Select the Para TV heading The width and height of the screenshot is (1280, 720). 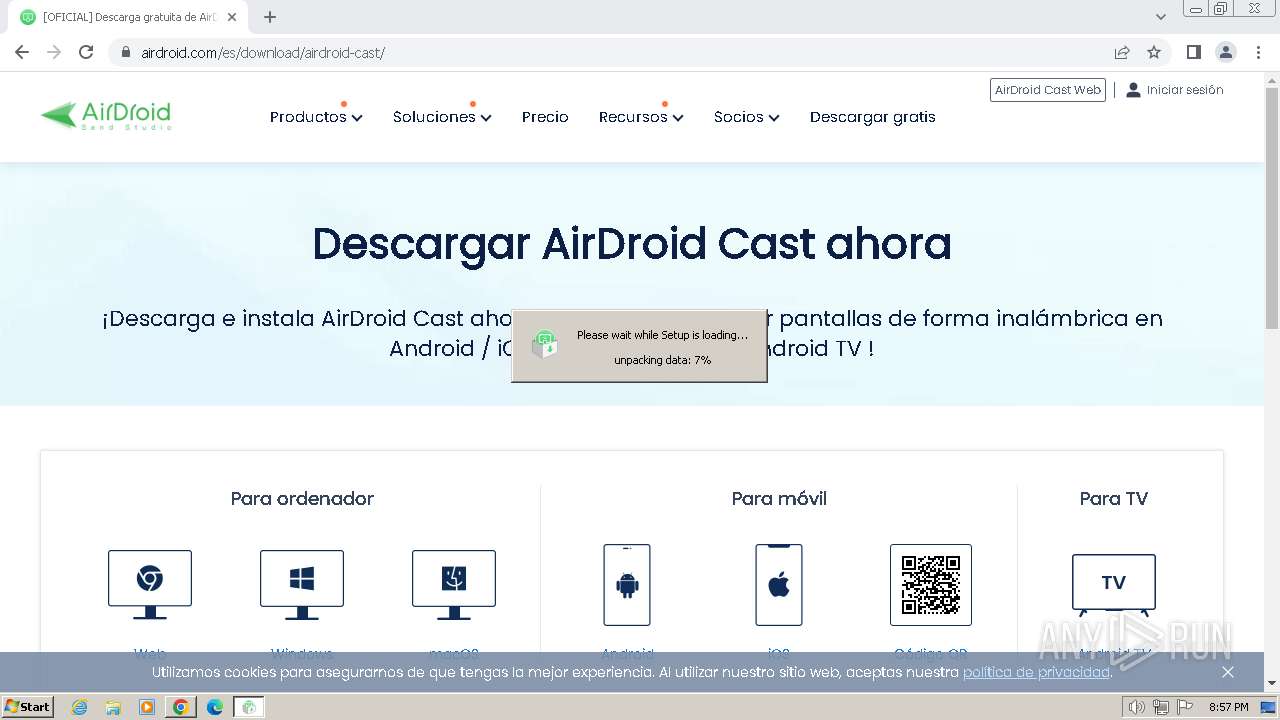(1114, 499)
